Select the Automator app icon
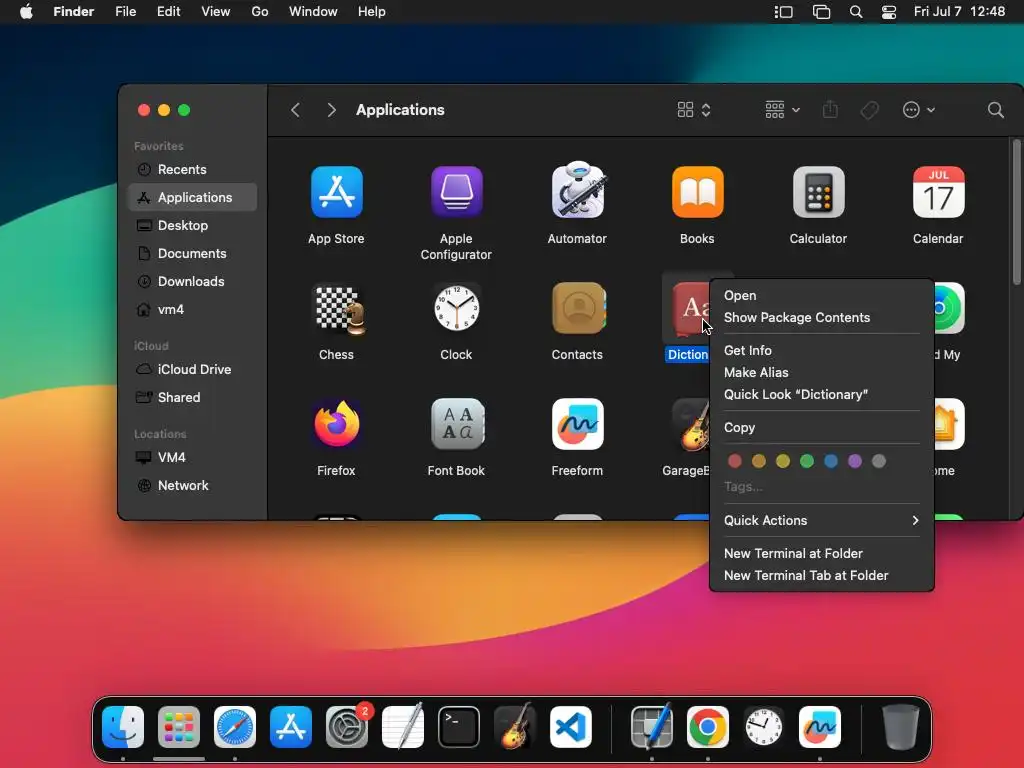1024x768 pixels. 577,190
